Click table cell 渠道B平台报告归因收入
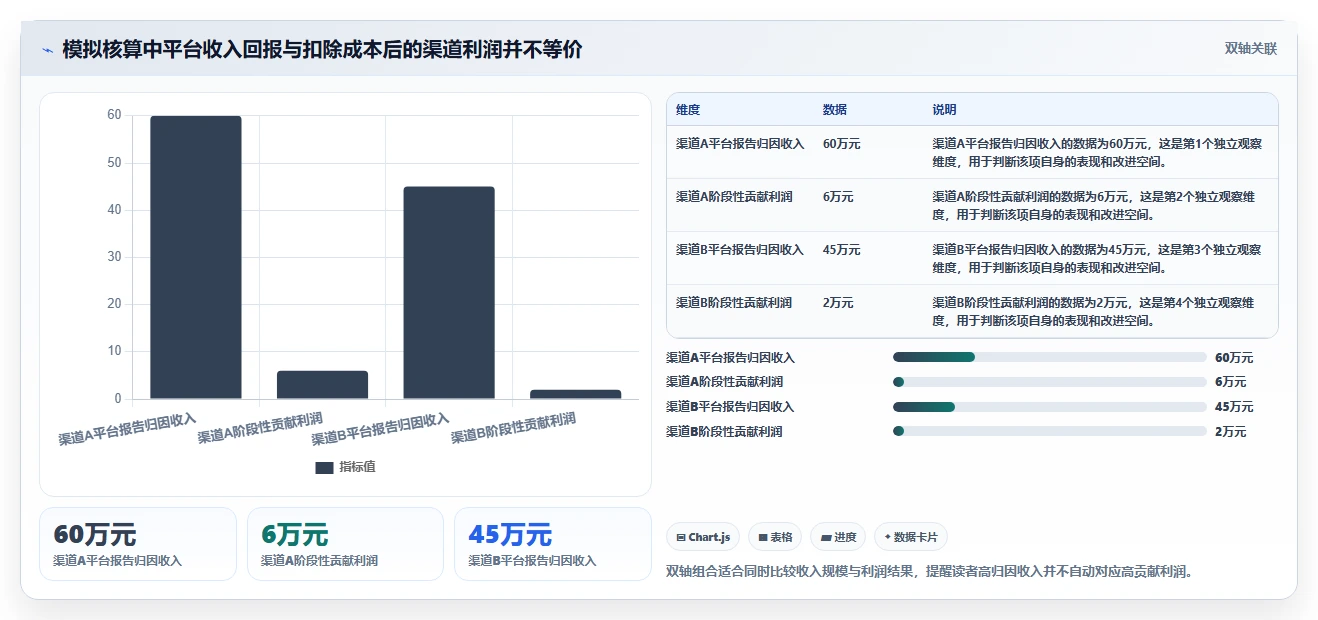This screenshot has width=1318, height=620. (x=740, y=250)
